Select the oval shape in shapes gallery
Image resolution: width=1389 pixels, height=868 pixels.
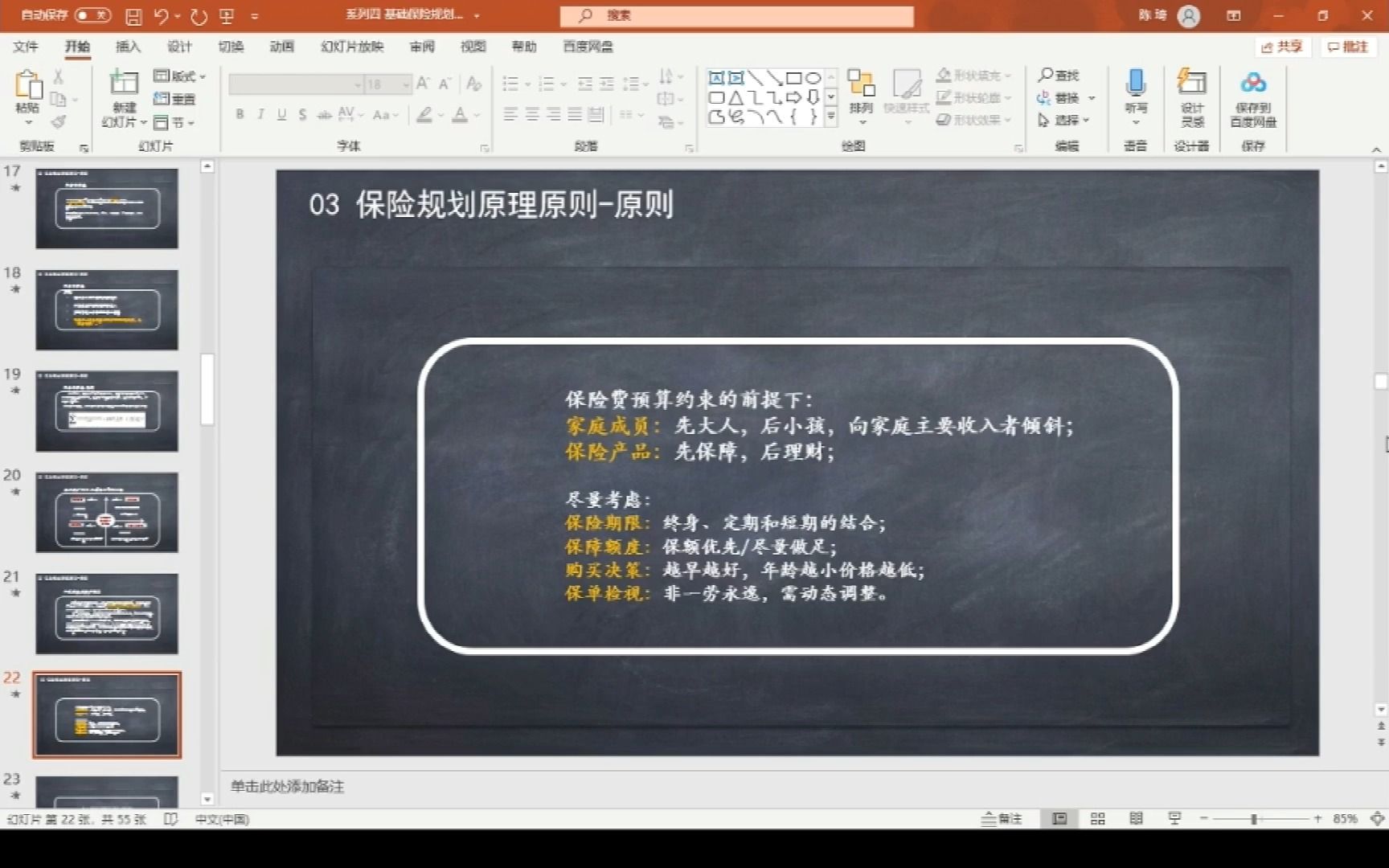pyautogui.click(x=813, y=78)
